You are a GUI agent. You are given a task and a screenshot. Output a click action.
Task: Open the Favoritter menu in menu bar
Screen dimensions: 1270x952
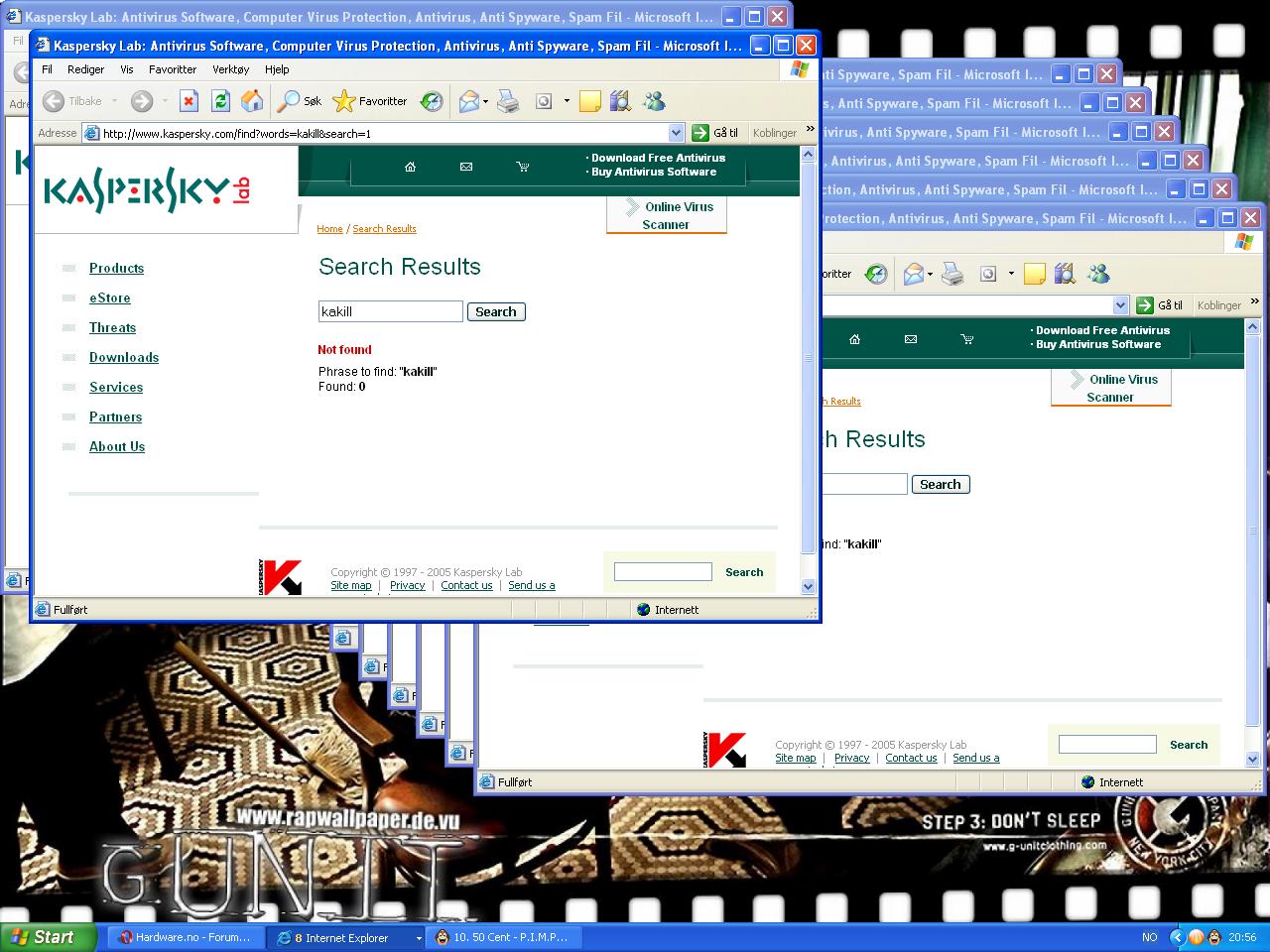(x=173, y=69)
